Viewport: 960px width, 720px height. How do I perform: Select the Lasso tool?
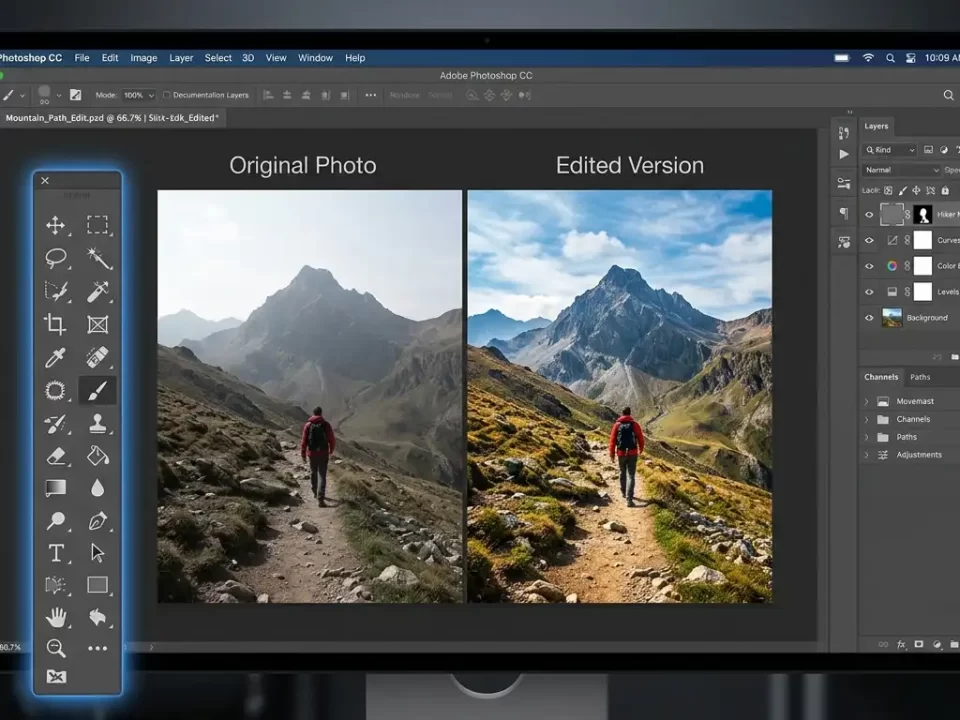(x=56, y=258)
